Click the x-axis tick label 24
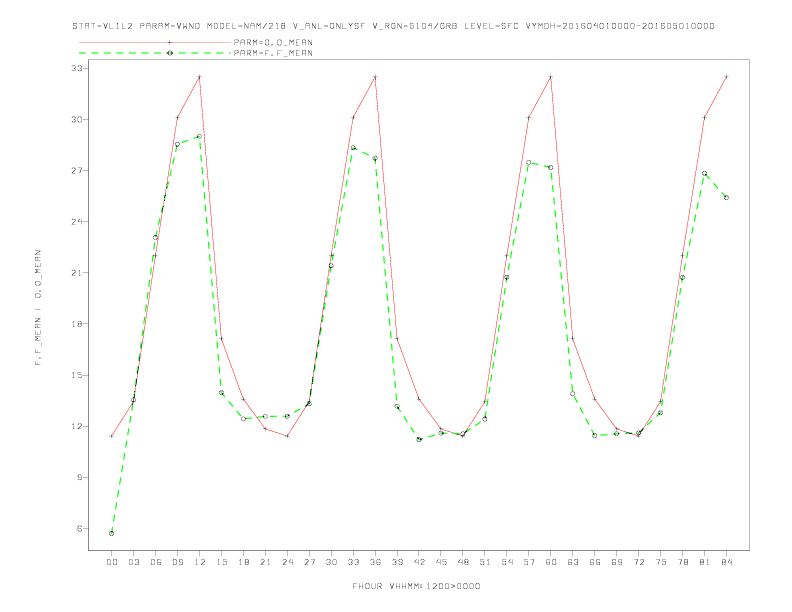The image size is (792, 612). (287, 562)
